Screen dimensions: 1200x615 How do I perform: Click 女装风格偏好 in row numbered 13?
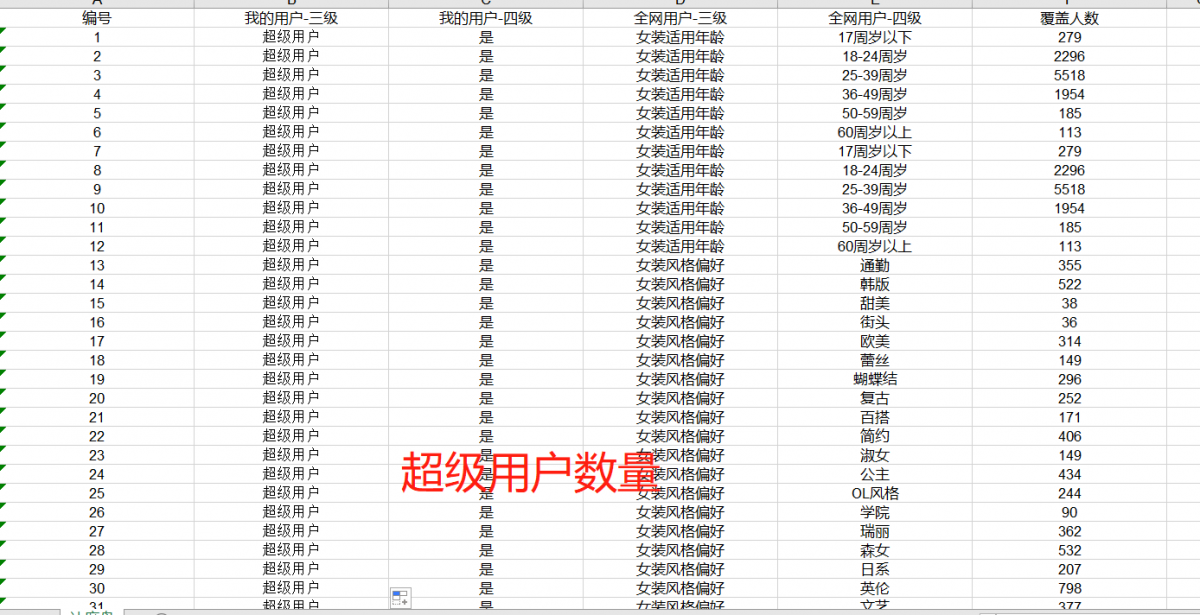point(680,265)
